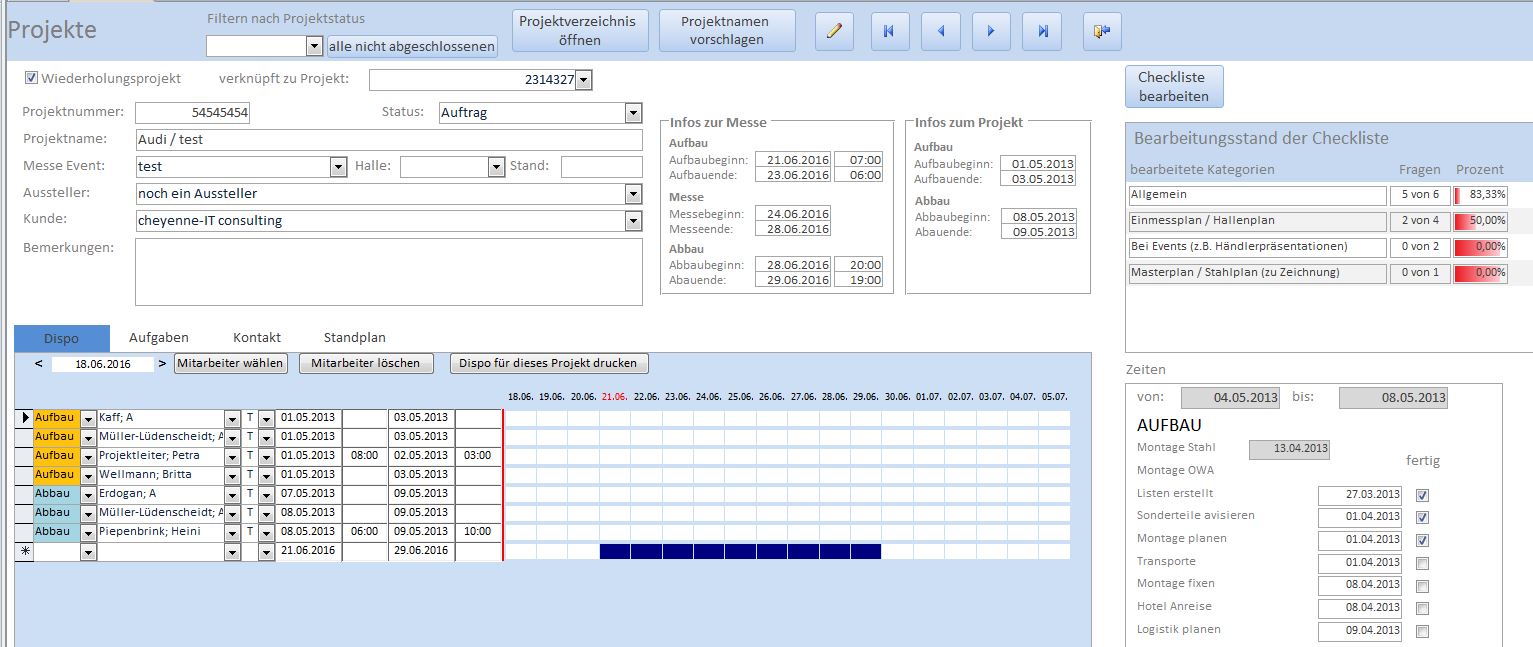Open the Projektstatus filter dropdown
1533x647 pixels.
[314, 46]
